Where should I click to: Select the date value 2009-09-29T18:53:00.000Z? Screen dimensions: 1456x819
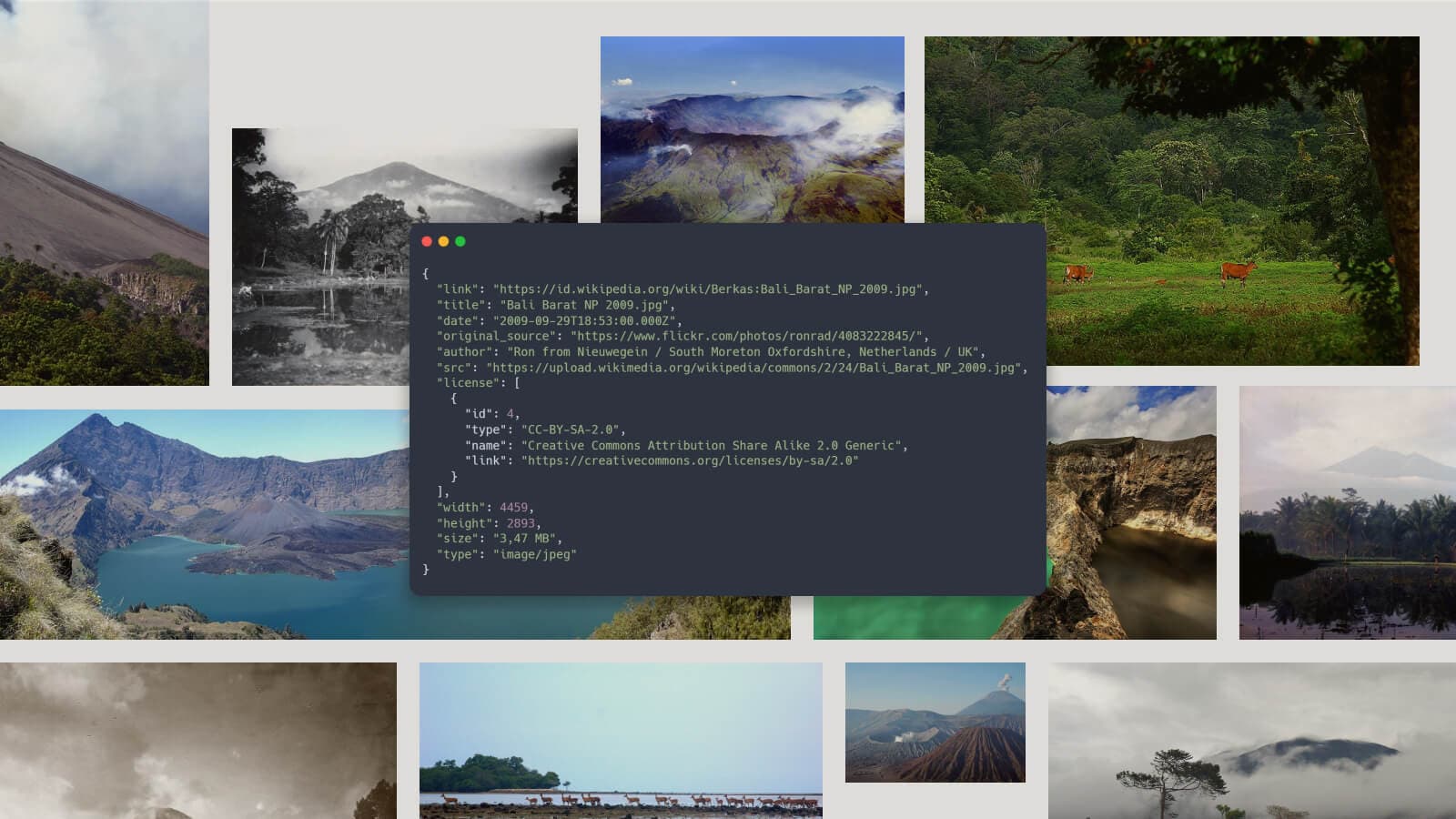point(583,320)
